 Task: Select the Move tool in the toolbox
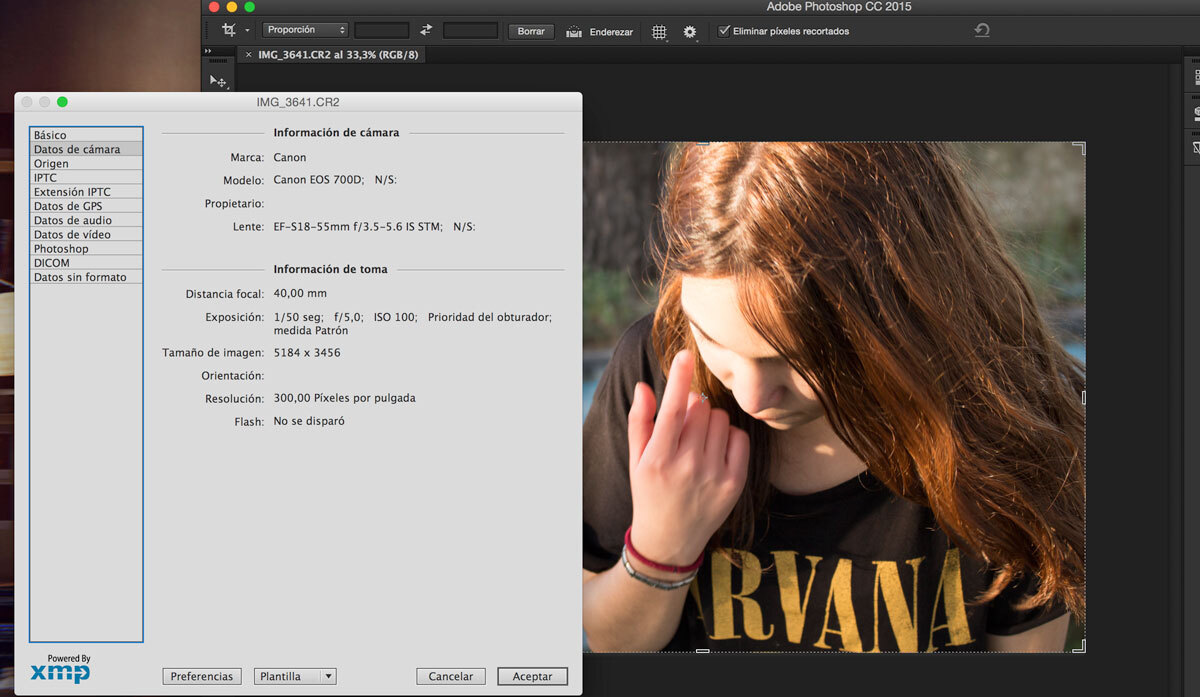pyautogui.click(x=217, y=81)
